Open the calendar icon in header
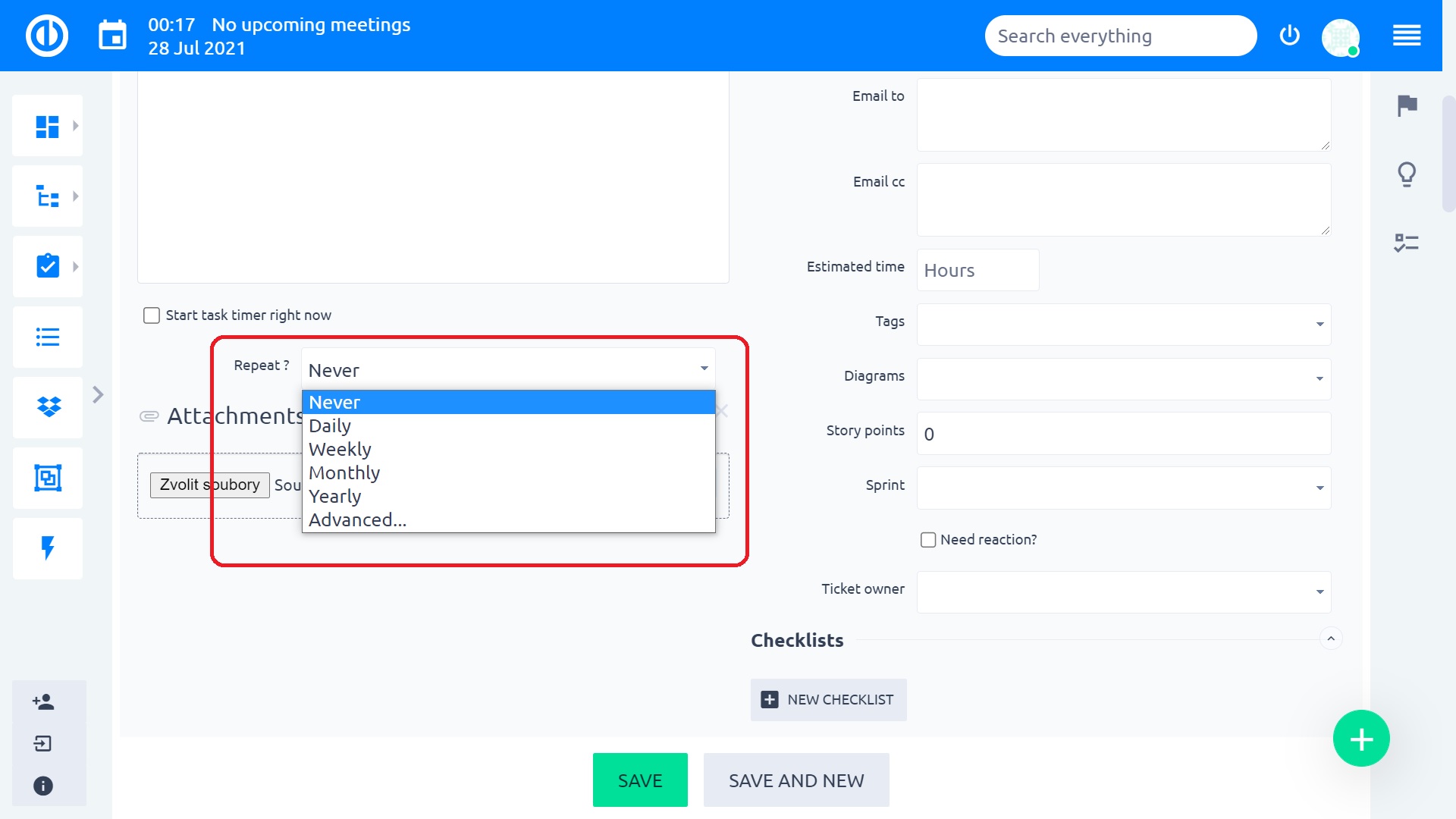Image resolution: width=1456 pixels, height=819 pixels. tap(112, 36)
